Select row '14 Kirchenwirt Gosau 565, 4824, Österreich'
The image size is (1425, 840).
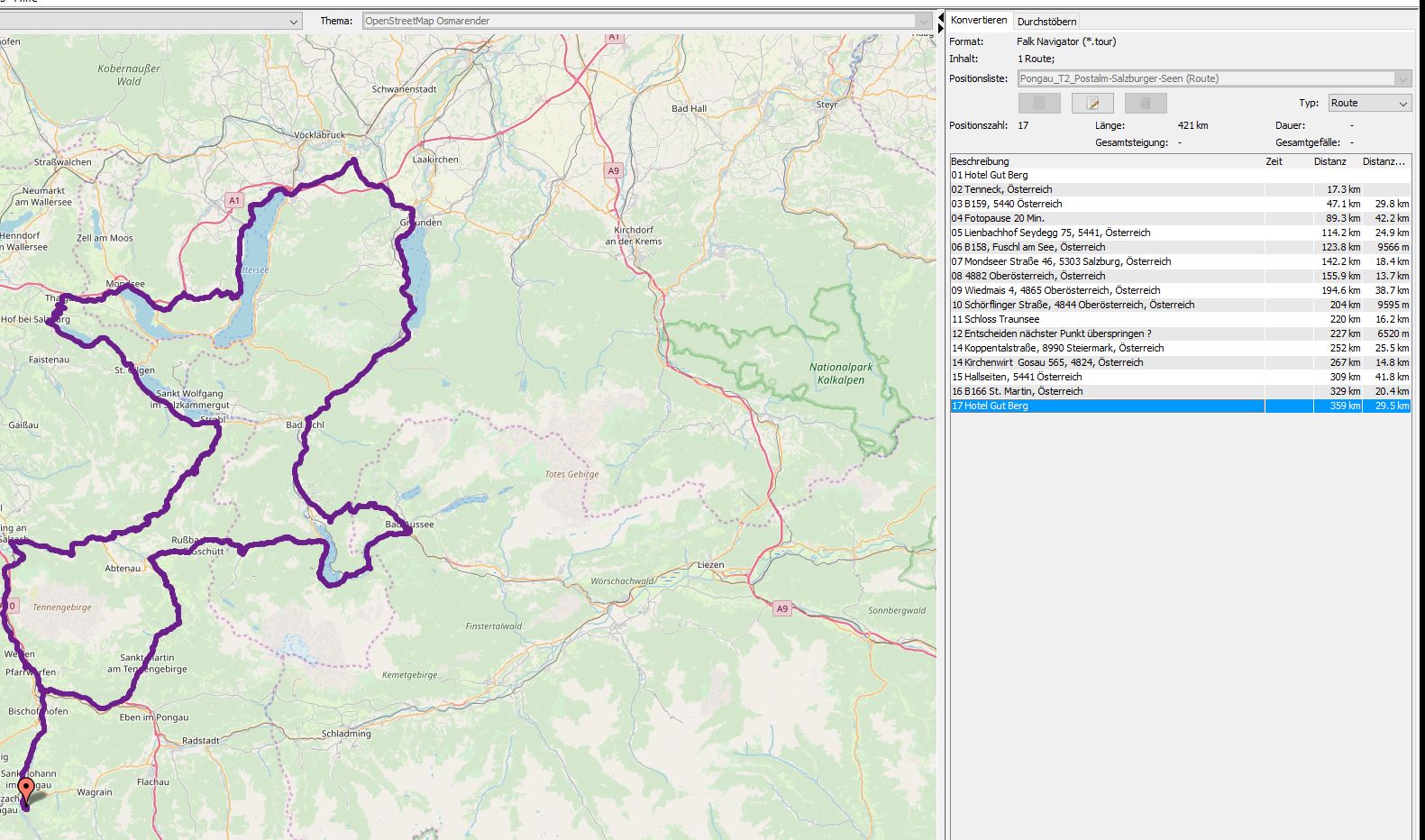coord(1181,362)
